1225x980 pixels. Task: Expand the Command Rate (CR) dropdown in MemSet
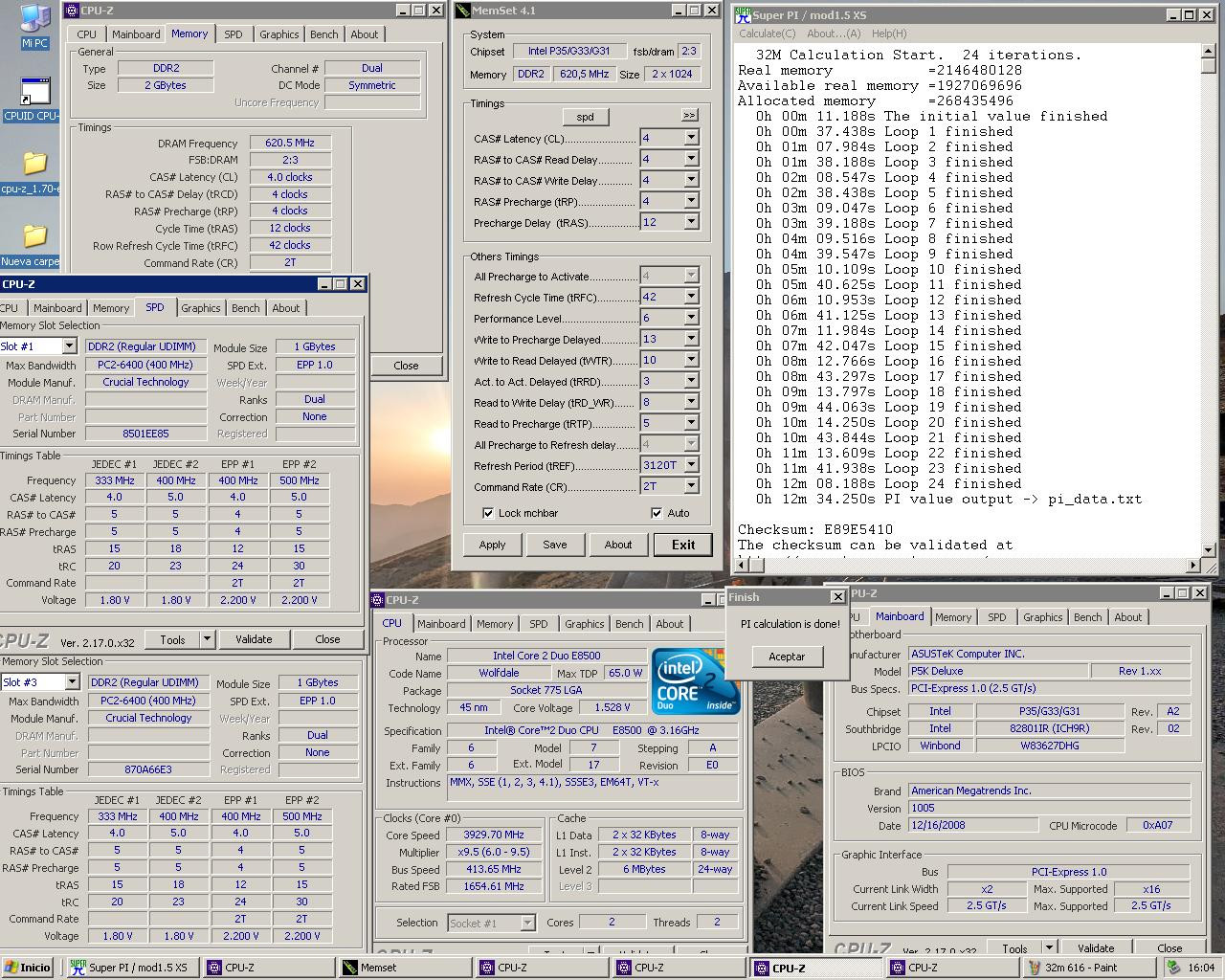pos(691,486)
